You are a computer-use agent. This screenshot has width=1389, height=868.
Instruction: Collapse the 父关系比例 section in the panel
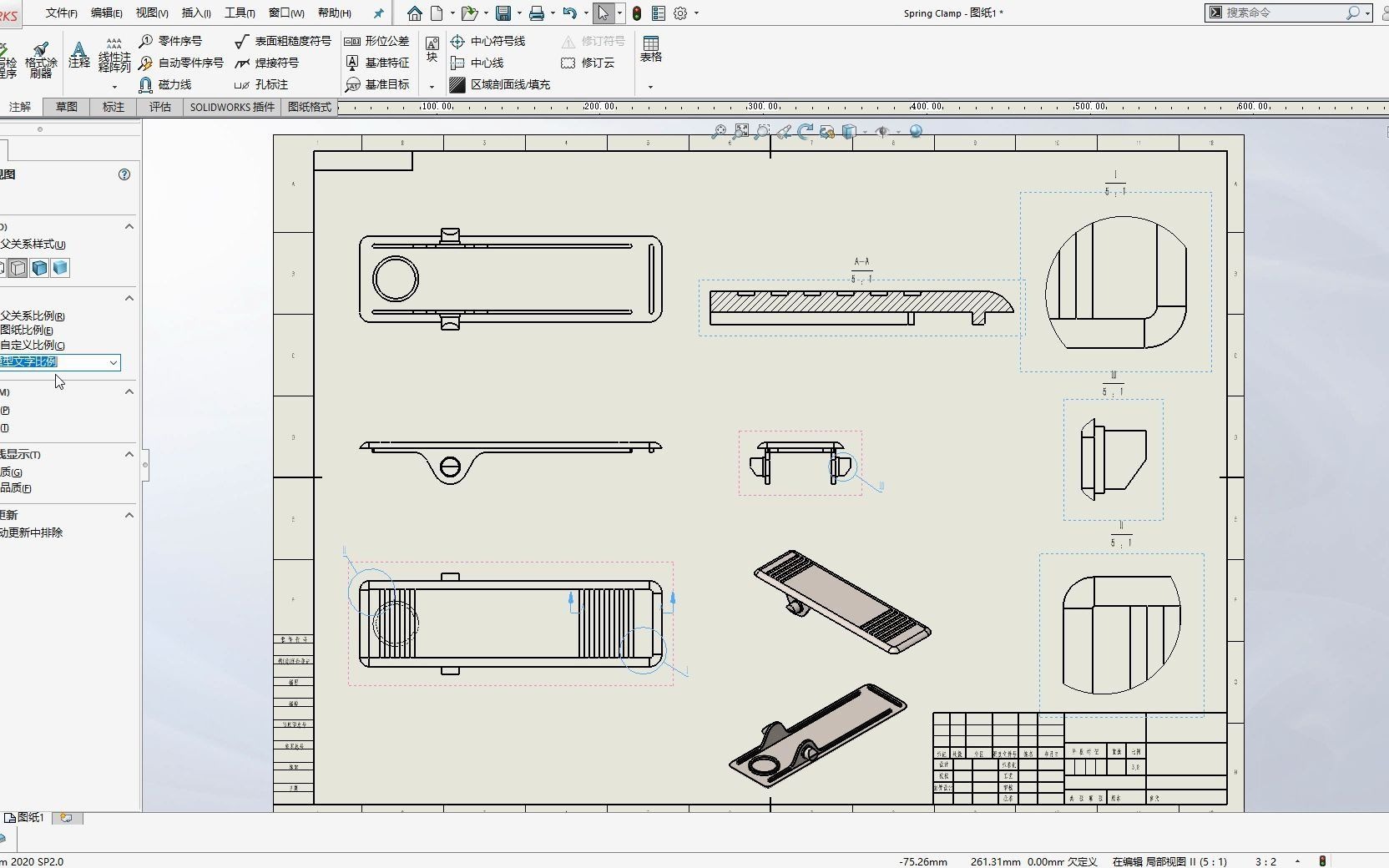click(x=129, y=299)
